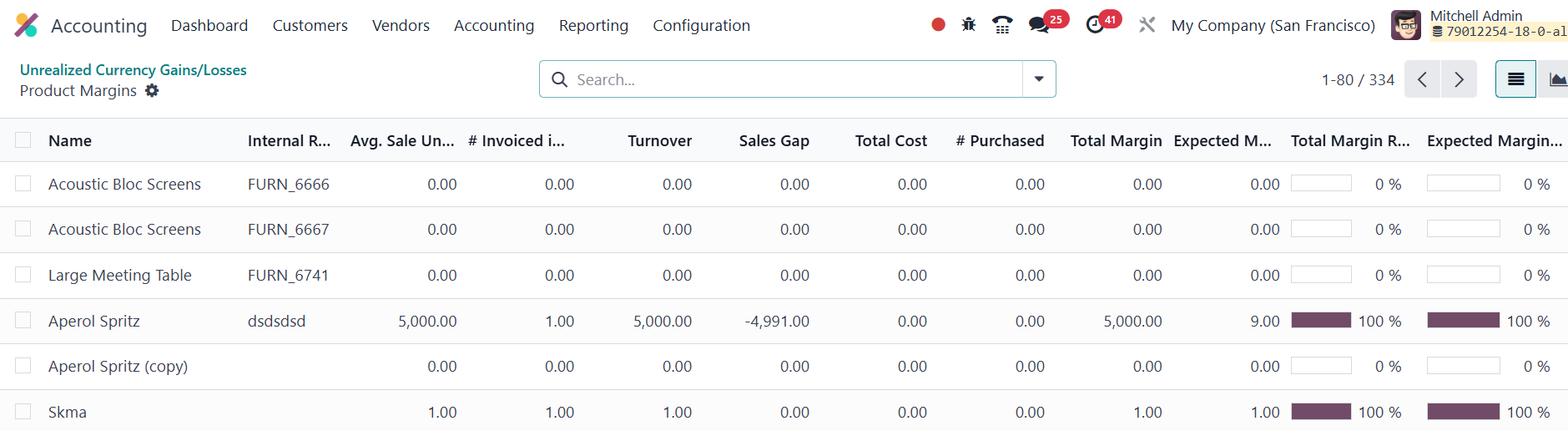This screenshot has height=431, width=1568.
Task: Click the wrench and screwdriver tools icon
Action: [1147, 25]
